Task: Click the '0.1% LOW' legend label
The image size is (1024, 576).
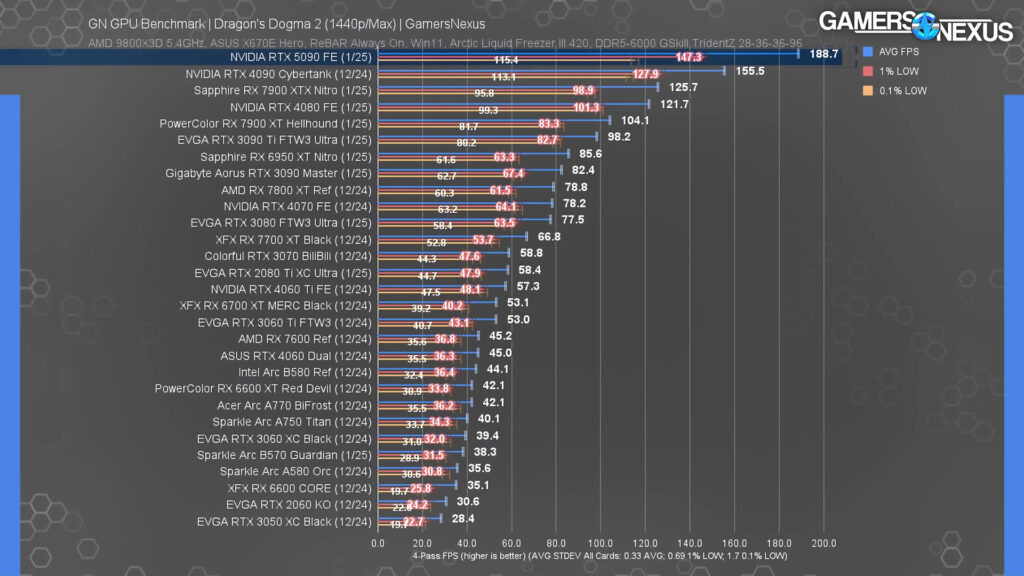Action: 903,91
